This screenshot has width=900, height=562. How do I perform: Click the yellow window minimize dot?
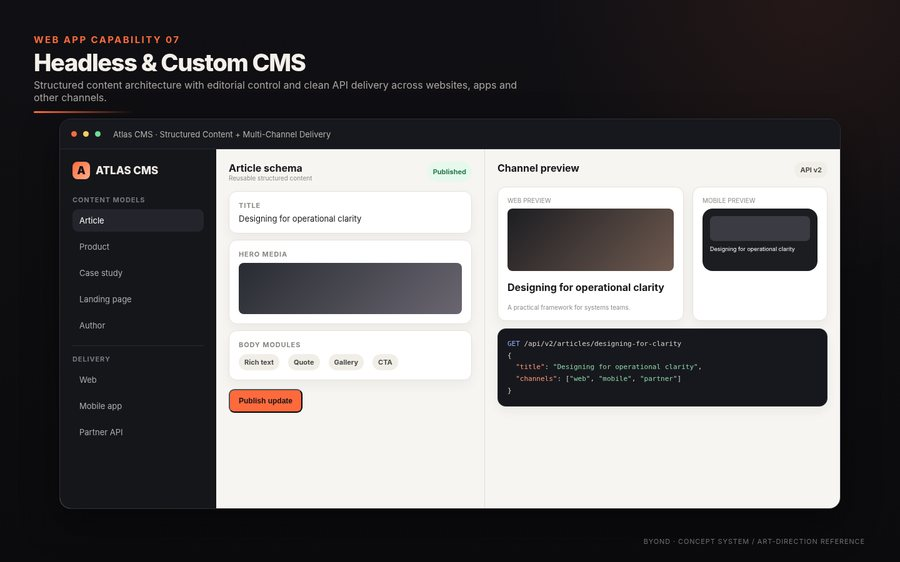[x=86, y=134]
